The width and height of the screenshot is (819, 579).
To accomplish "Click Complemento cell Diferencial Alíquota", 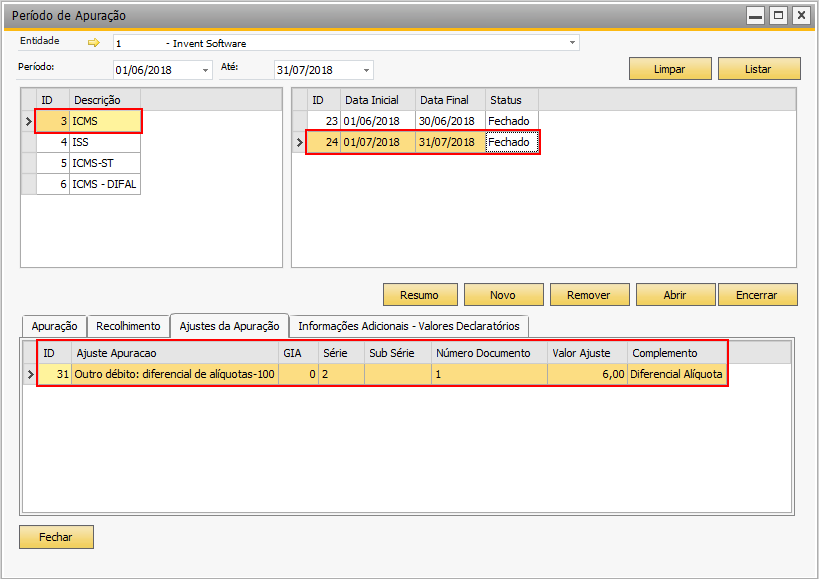I will pyautogui.click(x=677, y=374).
